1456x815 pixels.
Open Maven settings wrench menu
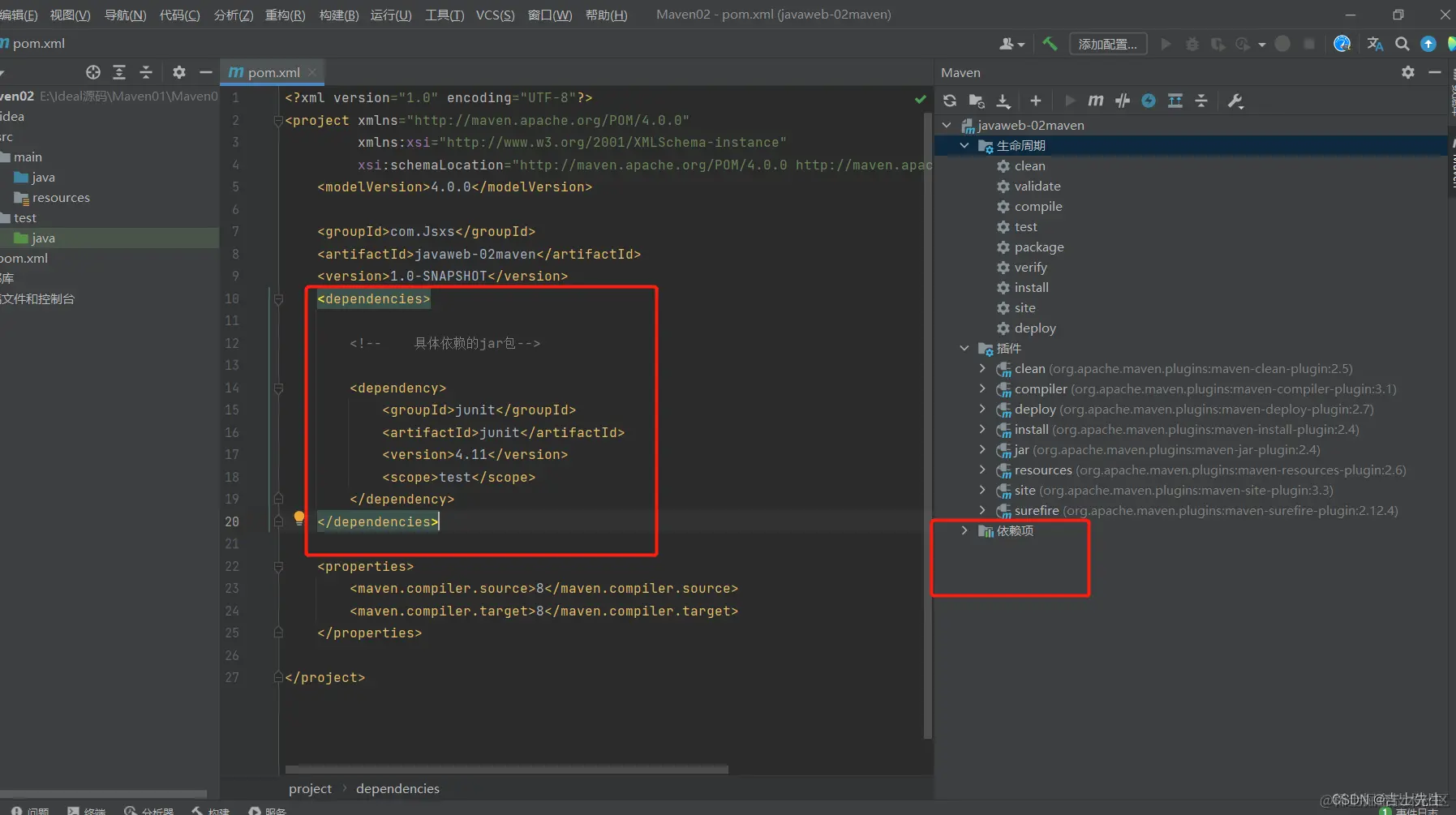click(1235, 101)
